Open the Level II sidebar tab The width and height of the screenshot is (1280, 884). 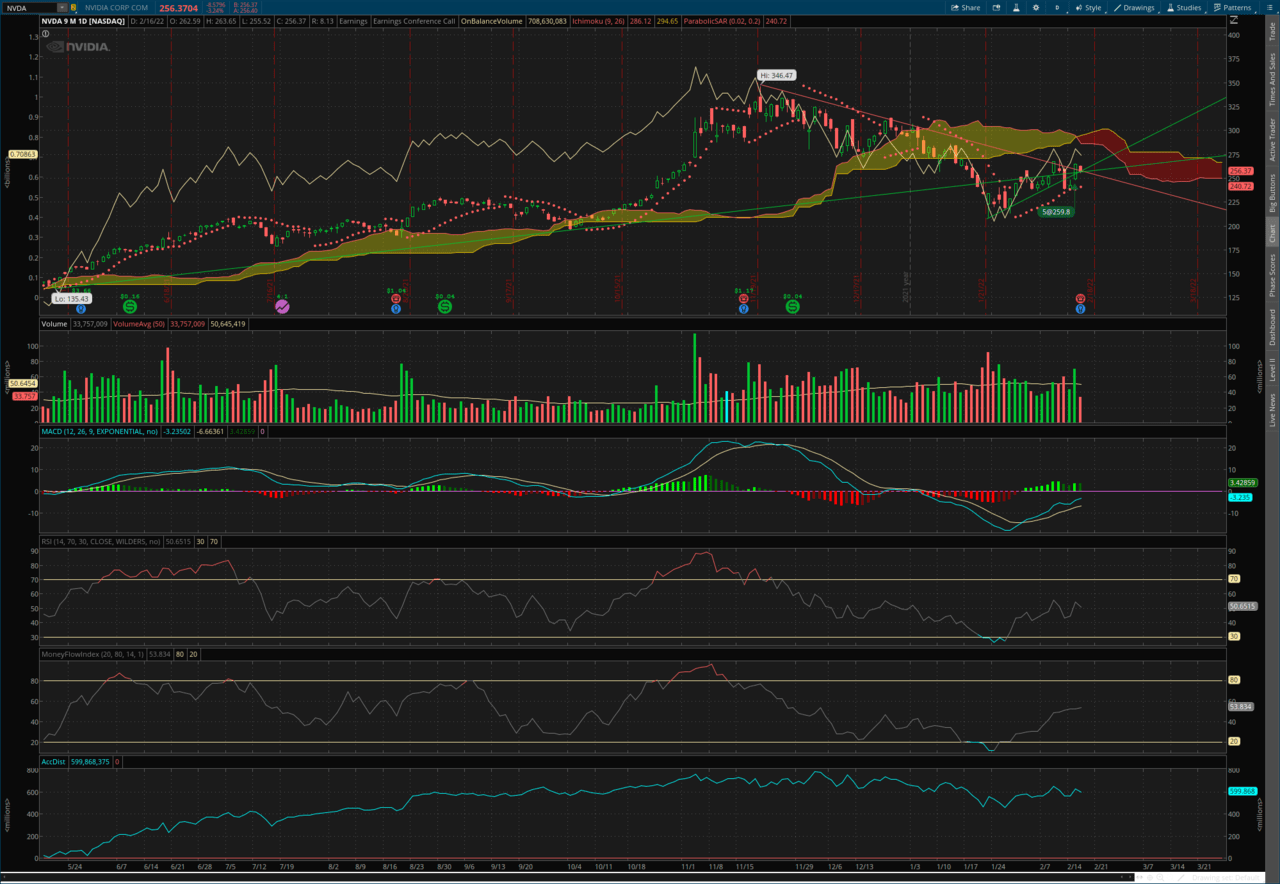[x=1272, y=369]
